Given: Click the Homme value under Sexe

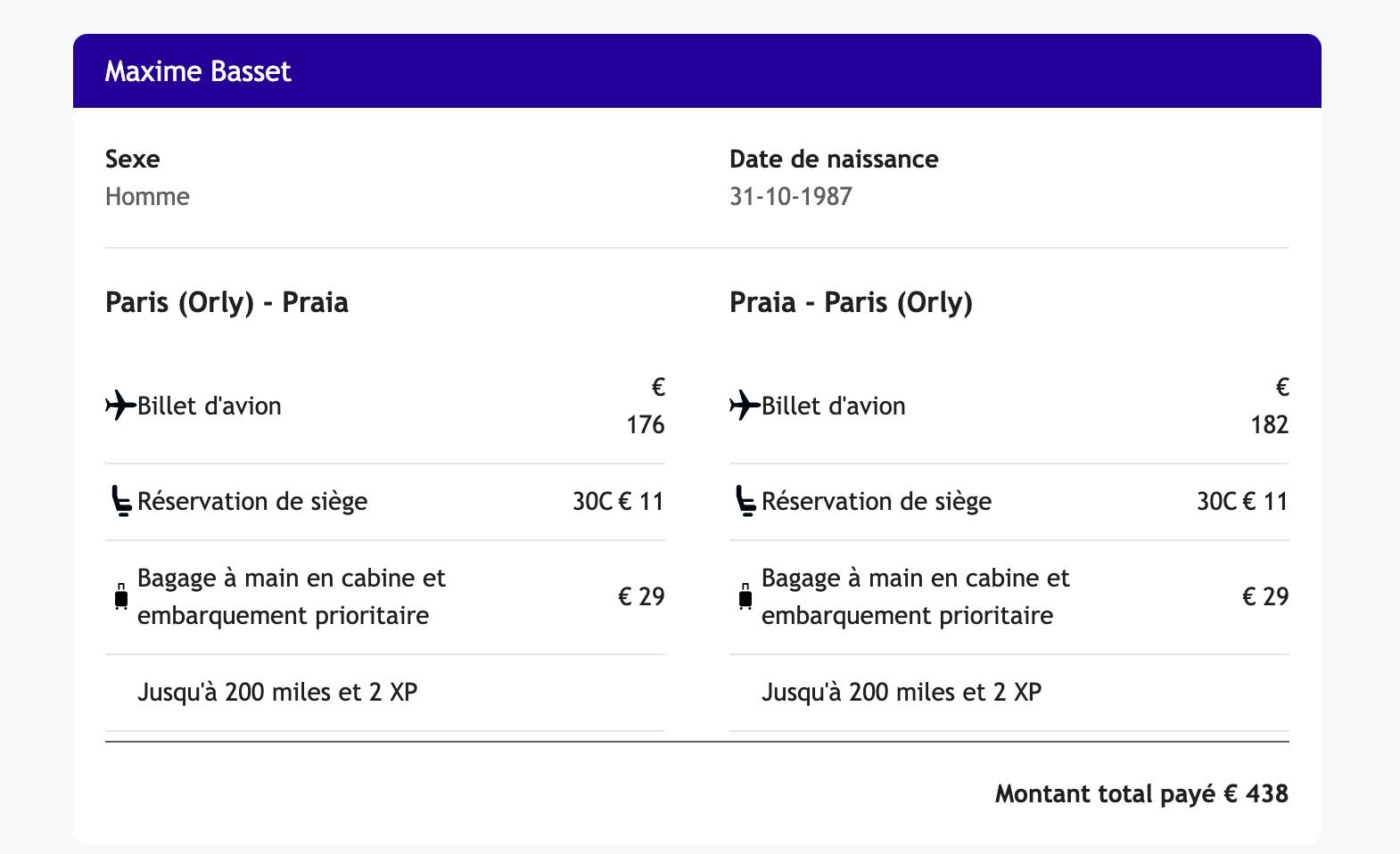Looking at the screenshot, I should pyautogui.click(x=147, y=196).
